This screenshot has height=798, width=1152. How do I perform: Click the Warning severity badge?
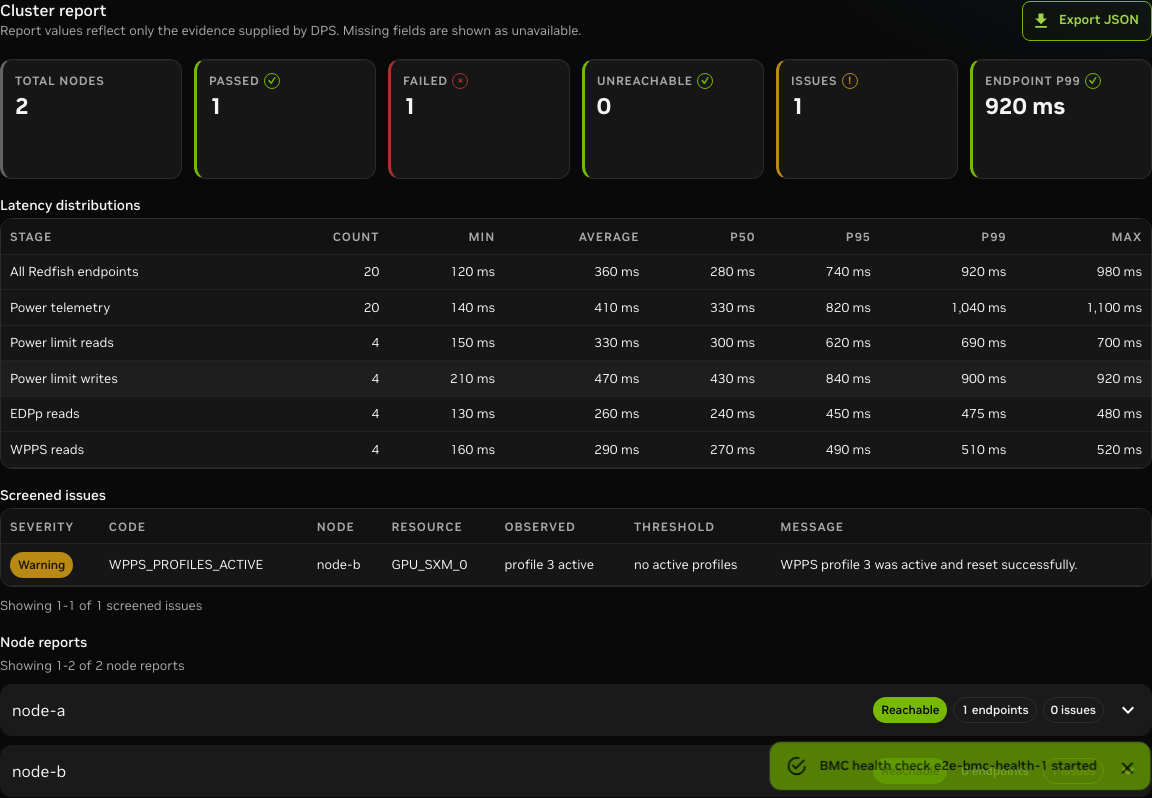(41, 565)
